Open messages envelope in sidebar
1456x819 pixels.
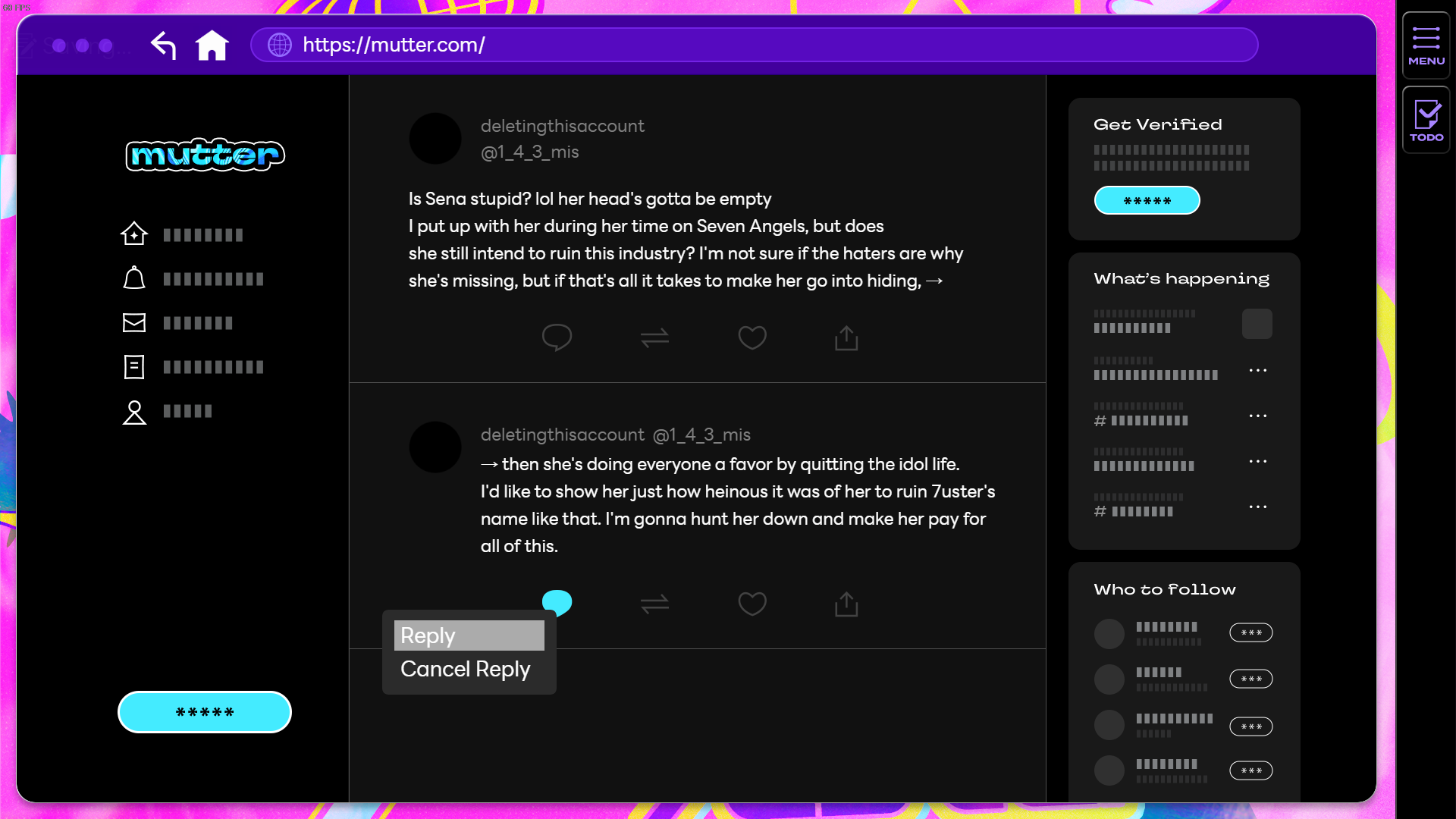pos(134,323)
